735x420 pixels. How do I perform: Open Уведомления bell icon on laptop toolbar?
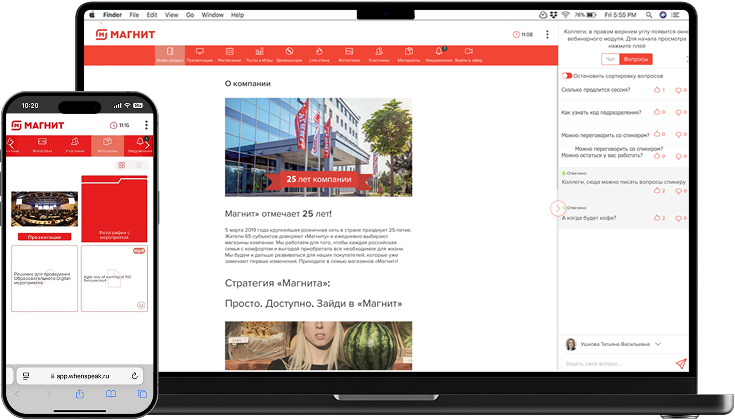pos(438,51)
